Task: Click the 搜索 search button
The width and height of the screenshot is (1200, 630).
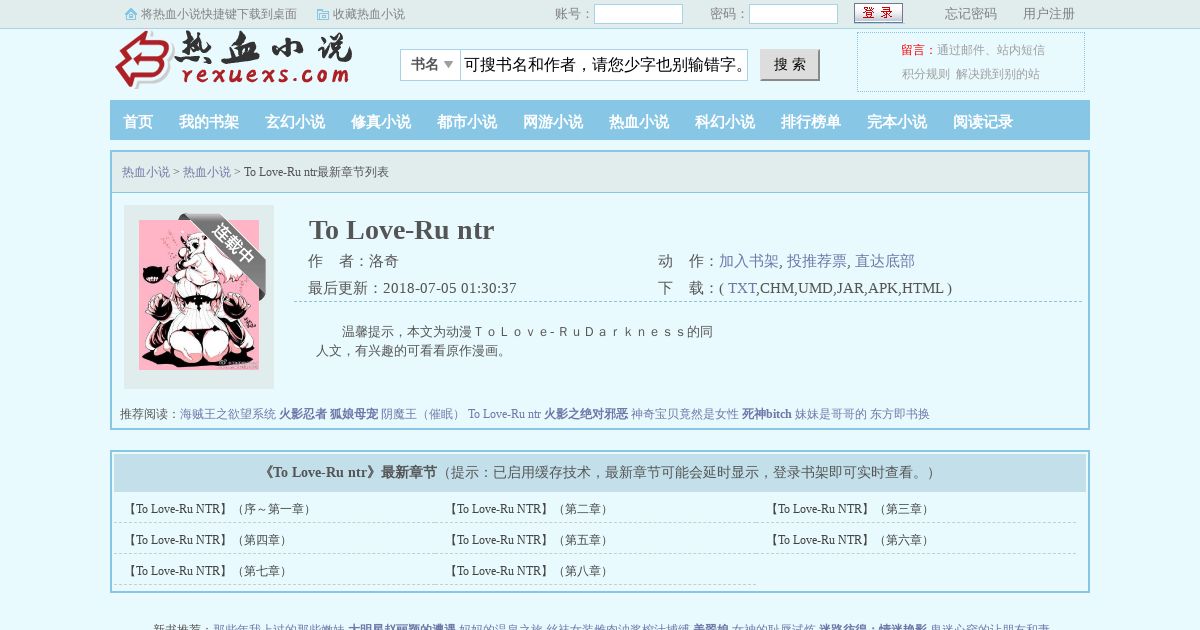Action: point(790,65)
